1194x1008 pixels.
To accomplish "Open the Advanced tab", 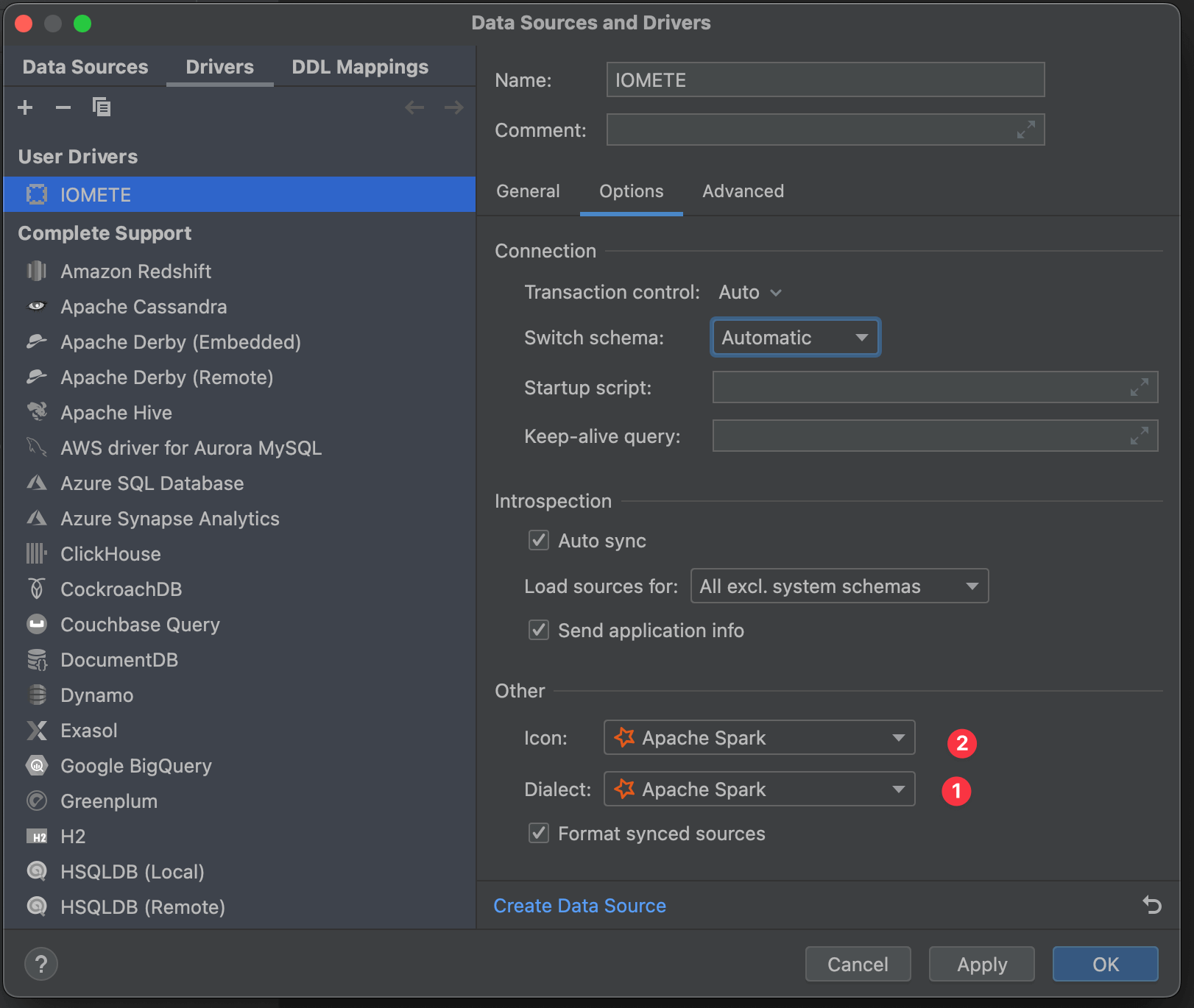I will (743, 191).
